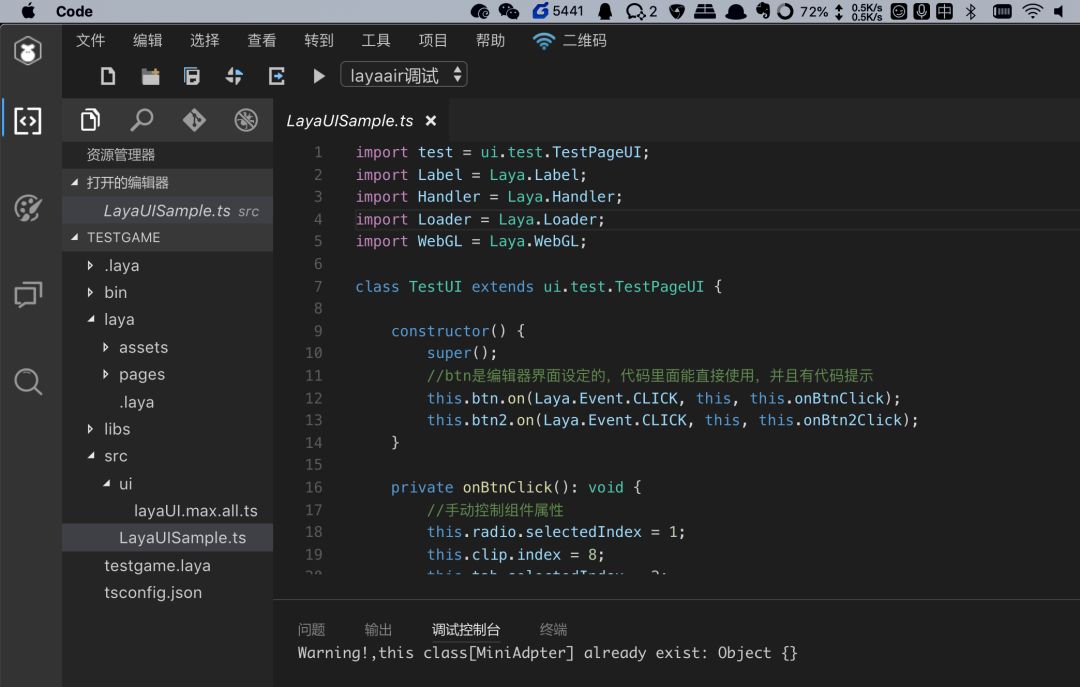
Task: Expand the libs folder
Action: point(116,429)
